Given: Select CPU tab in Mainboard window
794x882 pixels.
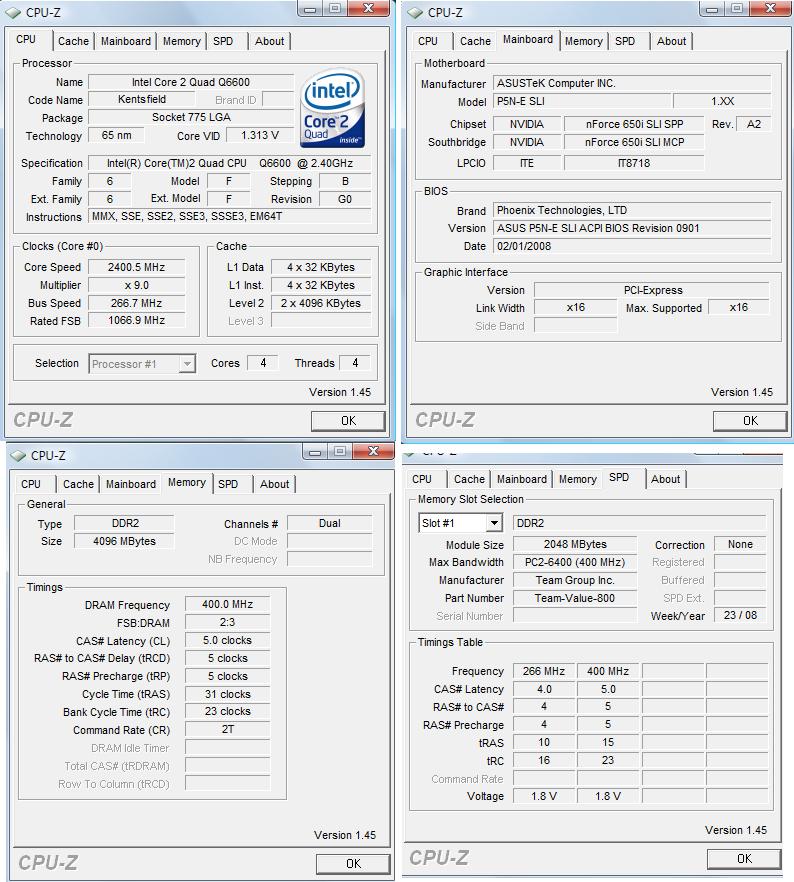Looking at the screenshot, I should [428, 41].
